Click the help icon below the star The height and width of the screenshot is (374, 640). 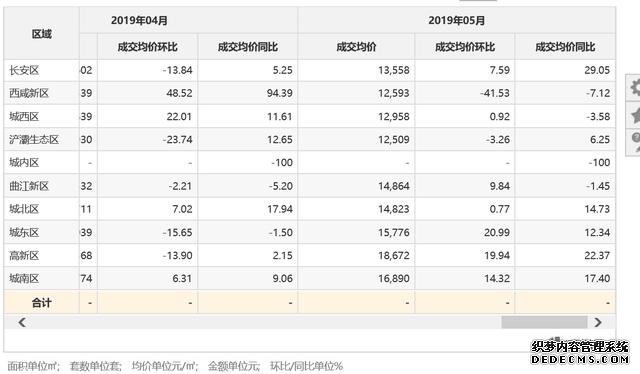[x=635, y=141]
